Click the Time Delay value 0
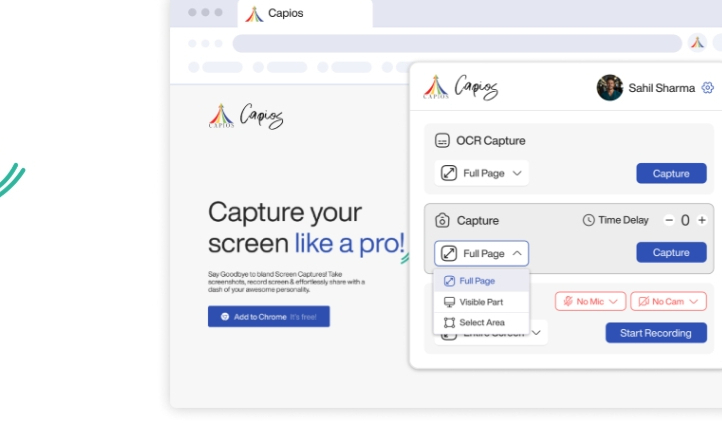This screenshot has width=722, height=443. click(685, 221)
